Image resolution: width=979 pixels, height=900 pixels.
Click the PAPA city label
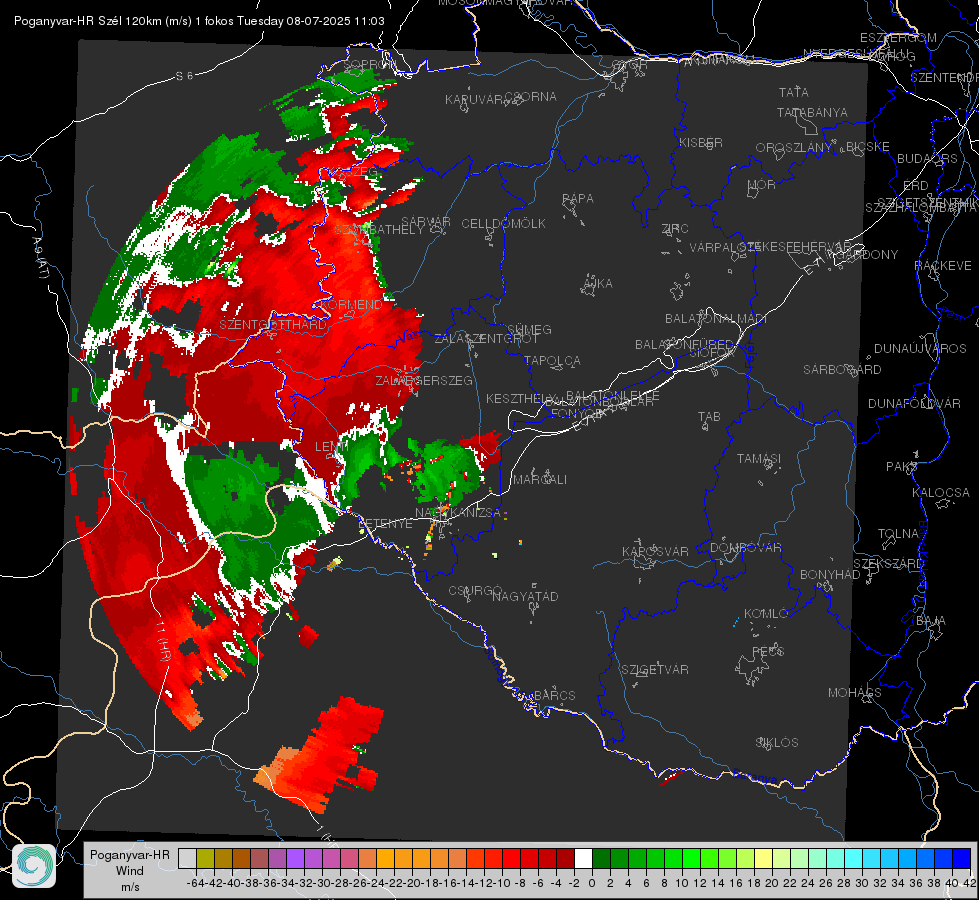(578, 199)
